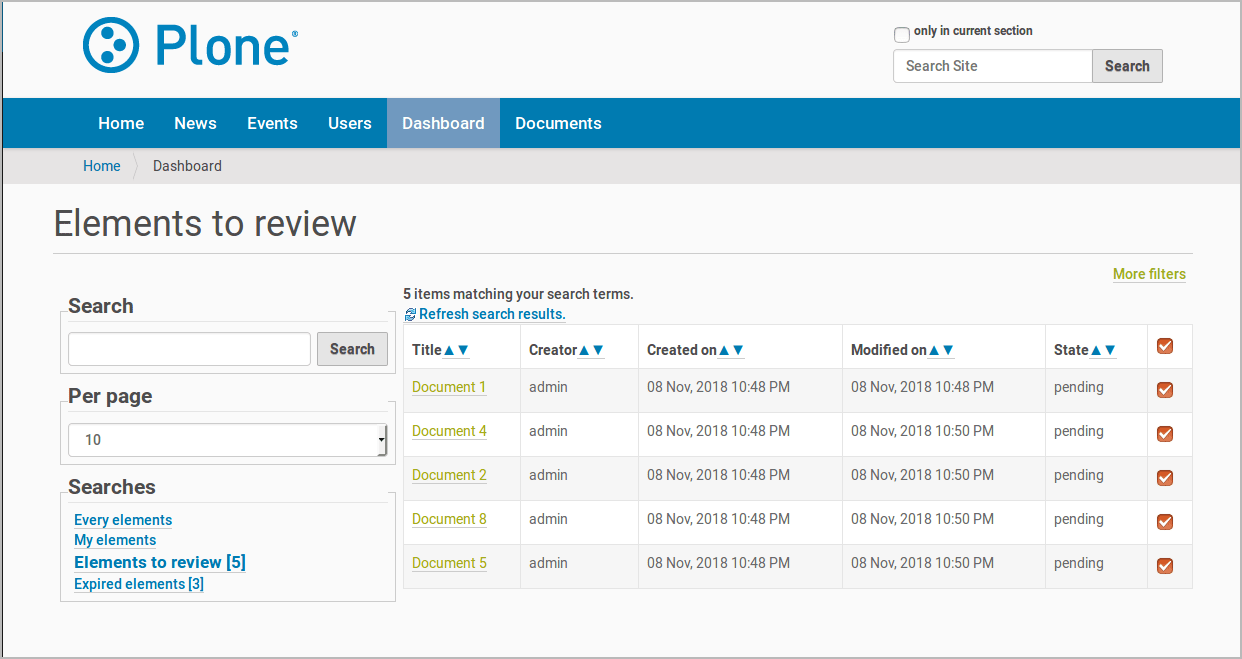Click Document 8's Created on date

click(x=718, y=519)
